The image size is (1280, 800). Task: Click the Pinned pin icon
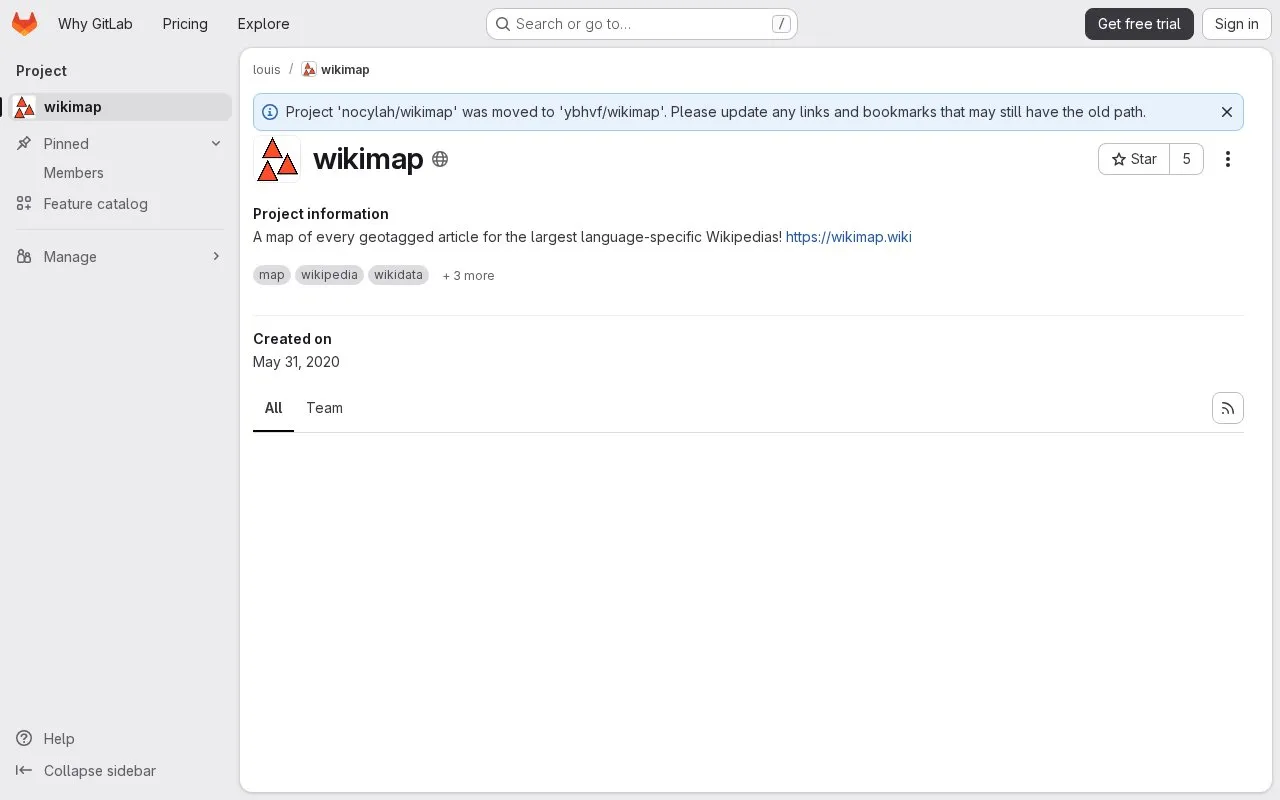[24, 144]
